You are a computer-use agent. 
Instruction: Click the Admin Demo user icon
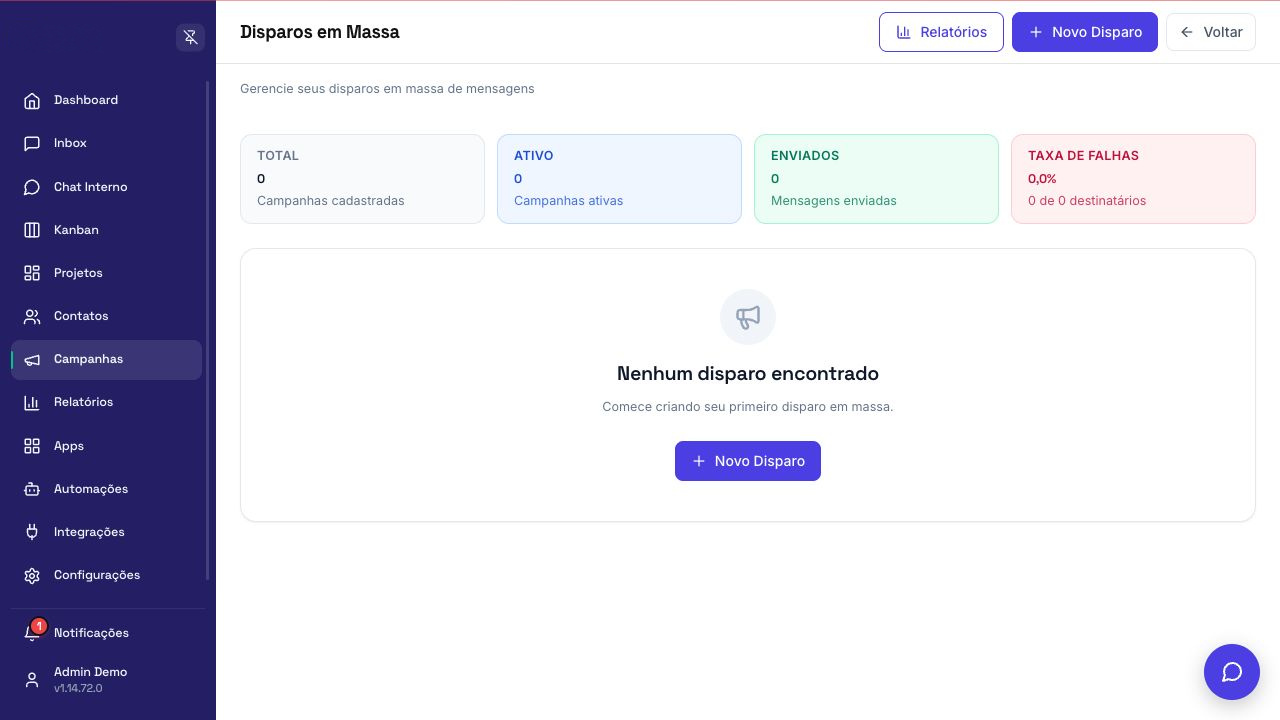click(x=32, y=680)
